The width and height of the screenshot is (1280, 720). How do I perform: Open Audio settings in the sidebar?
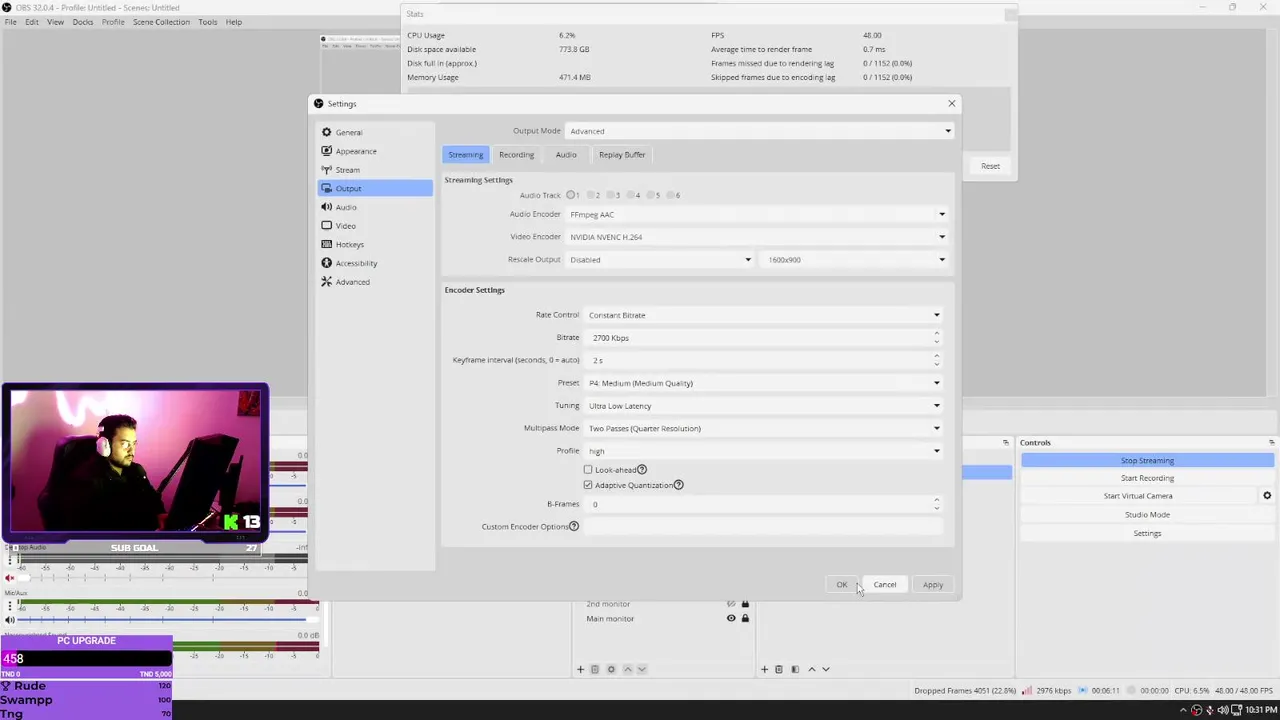coord(376,207)
